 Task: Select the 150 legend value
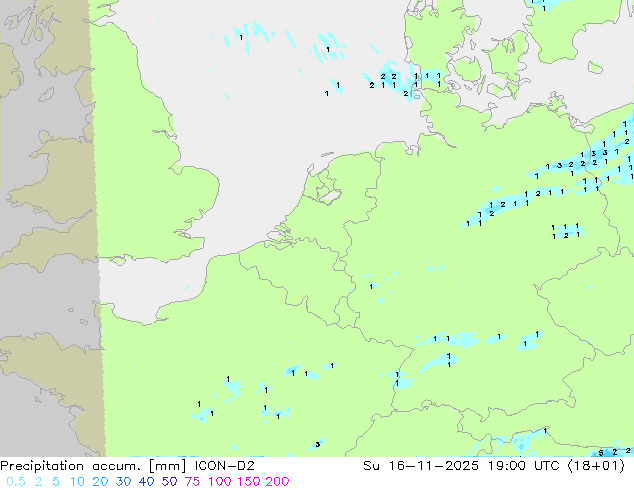[x=248, y=482]
